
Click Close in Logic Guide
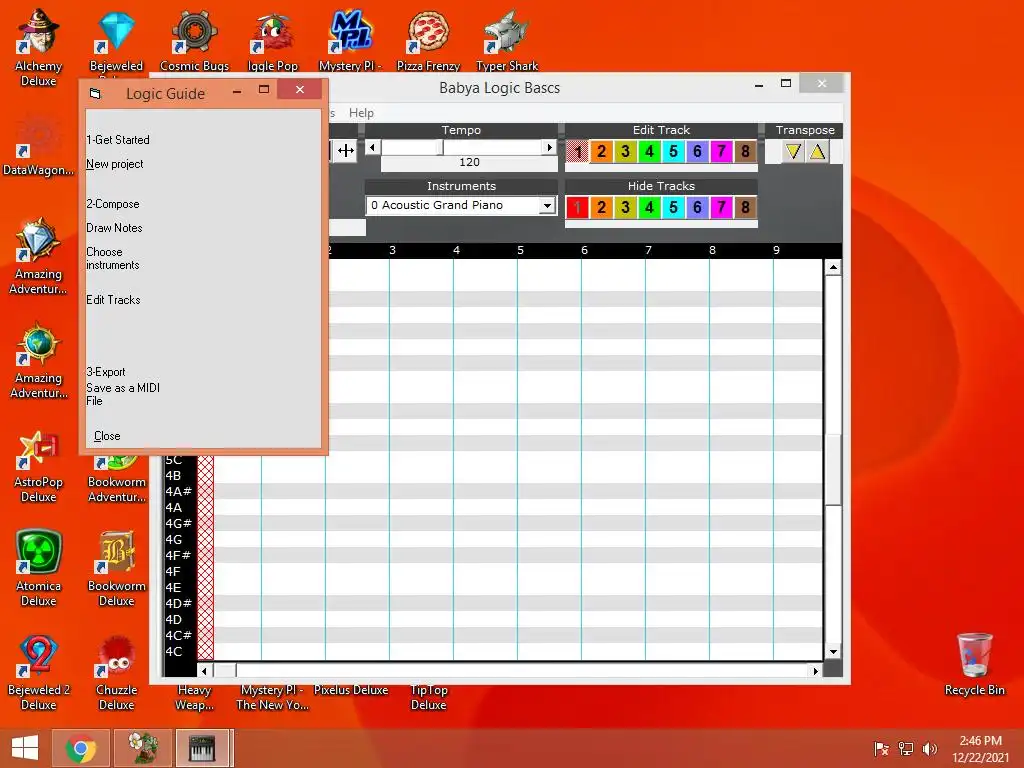[106, 436]
